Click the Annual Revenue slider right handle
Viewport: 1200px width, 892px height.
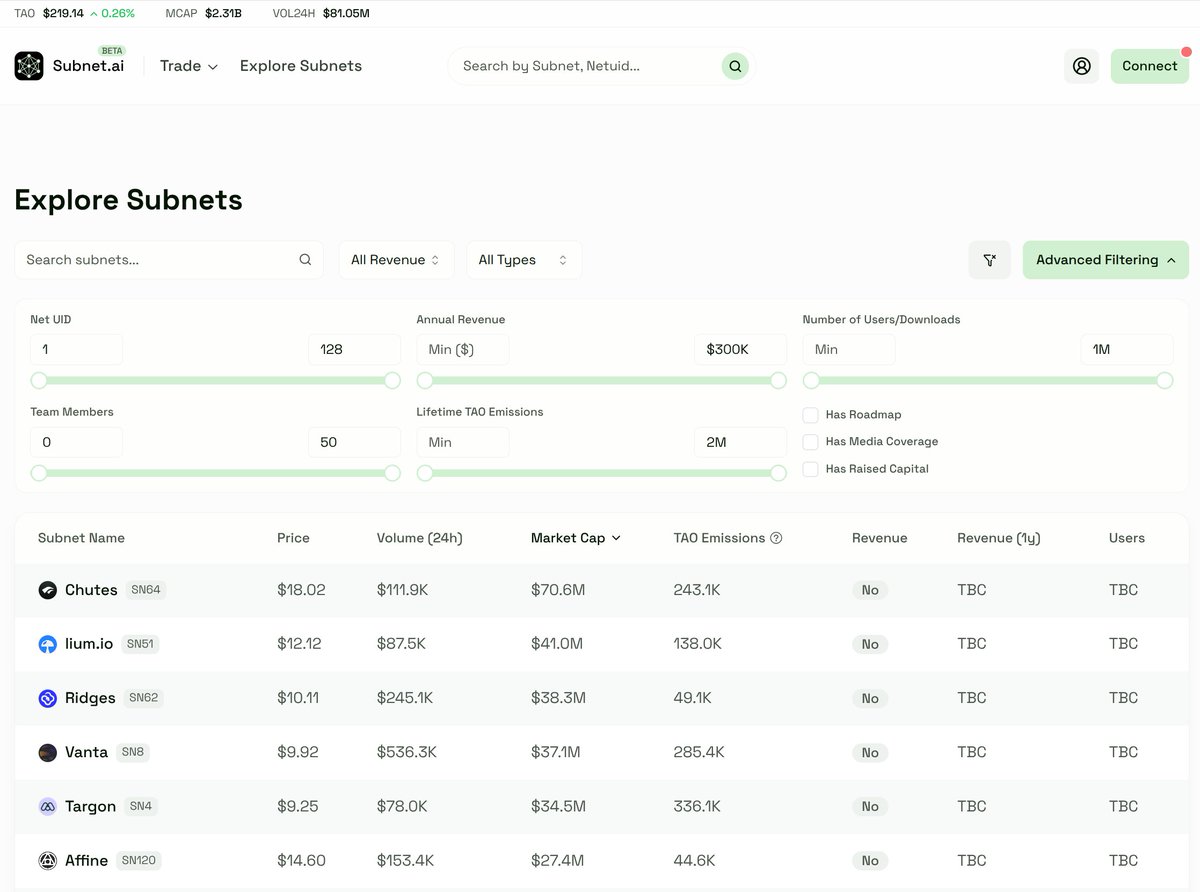(x=779, y=380)
